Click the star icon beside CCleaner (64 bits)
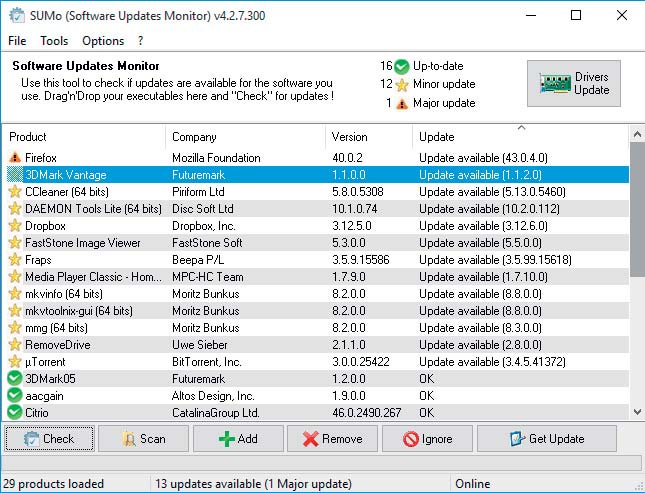Screen dimensions: 645x493 click(15, 192)
